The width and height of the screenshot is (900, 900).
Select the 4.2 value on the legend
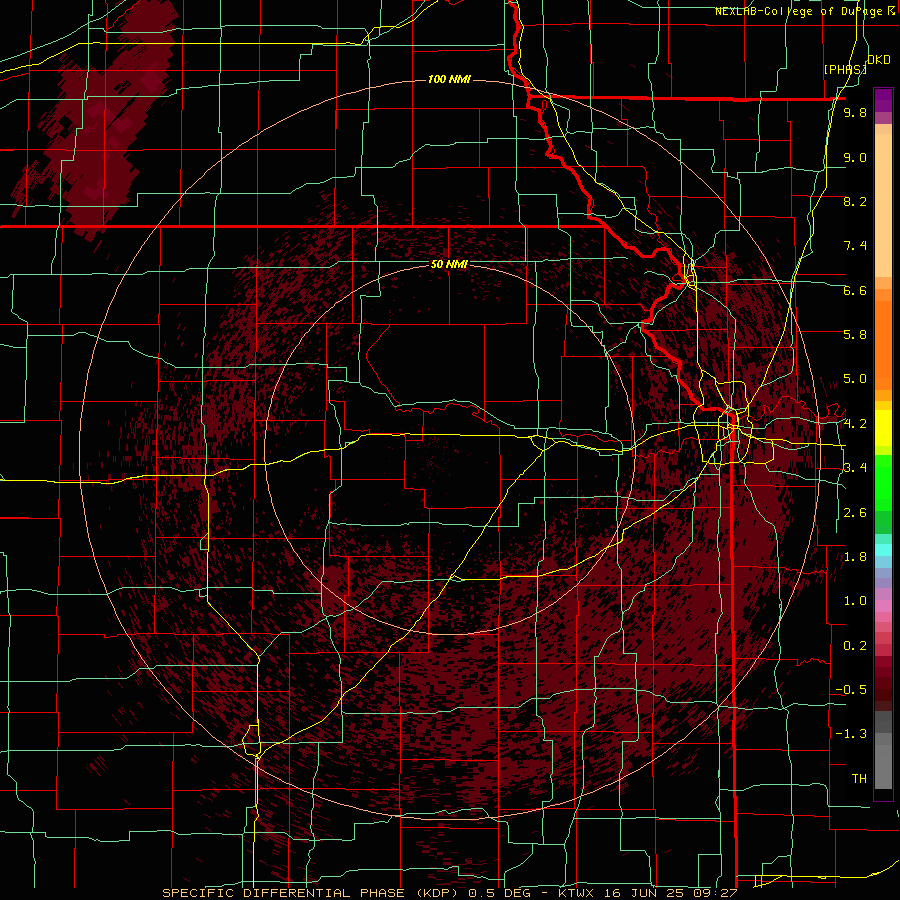point(855,424)
